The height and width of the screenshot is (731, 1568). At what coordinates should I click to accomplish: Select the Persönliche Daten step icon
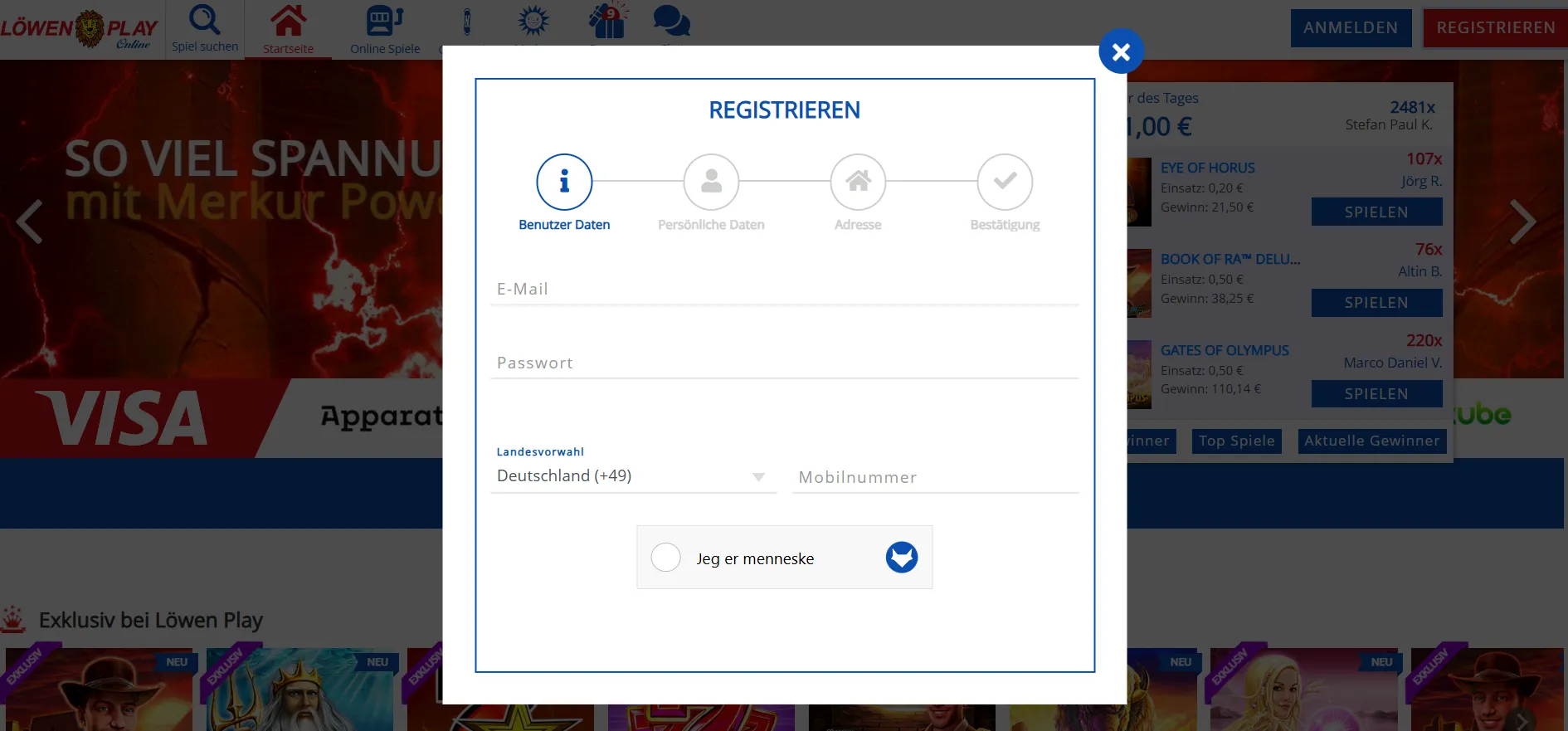pos(711,182)
